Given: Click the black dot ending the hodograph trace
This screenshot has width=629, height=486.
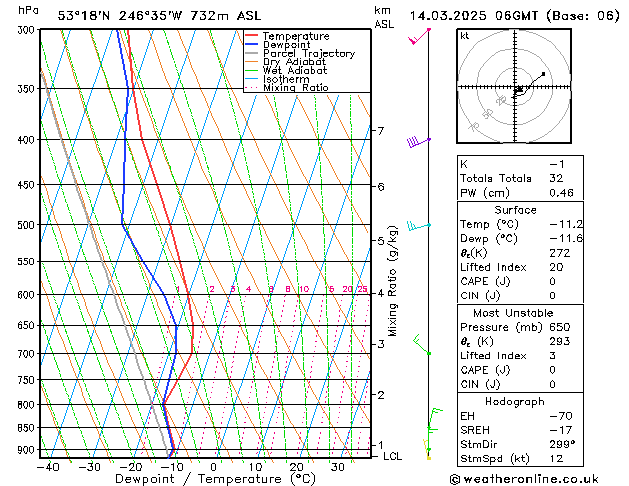Looking at the screenshot, I should (543, 74).
